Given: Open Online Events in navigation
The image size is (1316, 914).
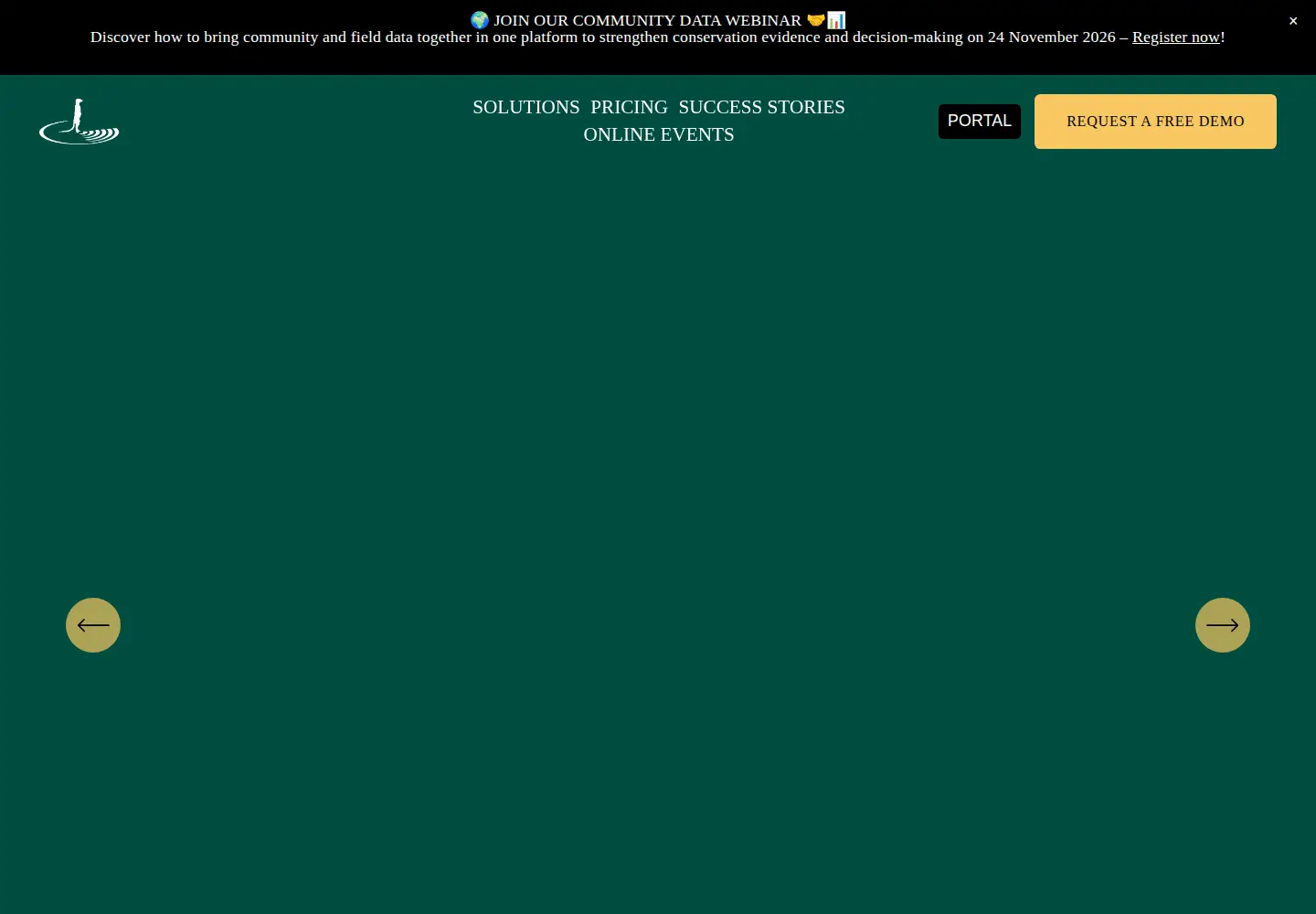Looking at the screenshot, I should point(659,134).
